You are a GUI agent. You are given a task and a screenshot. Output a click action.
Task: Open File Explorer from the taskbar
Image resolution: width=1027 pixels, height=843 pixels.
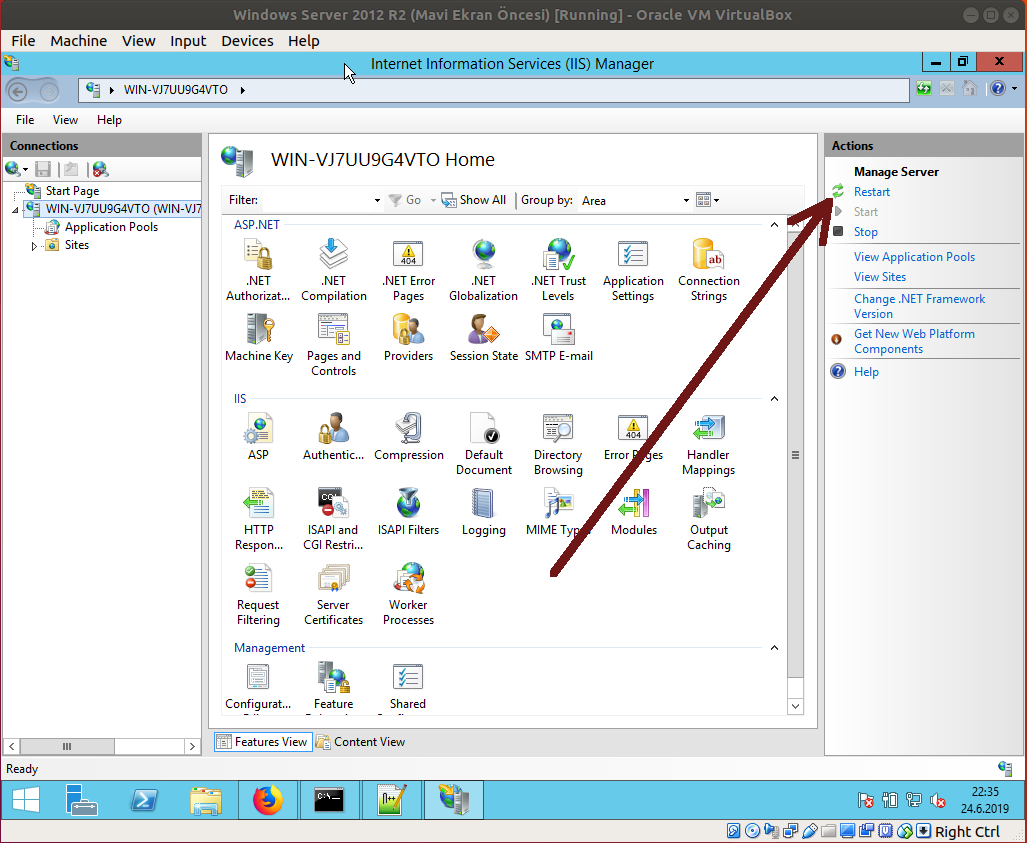[x=206, y=800]
